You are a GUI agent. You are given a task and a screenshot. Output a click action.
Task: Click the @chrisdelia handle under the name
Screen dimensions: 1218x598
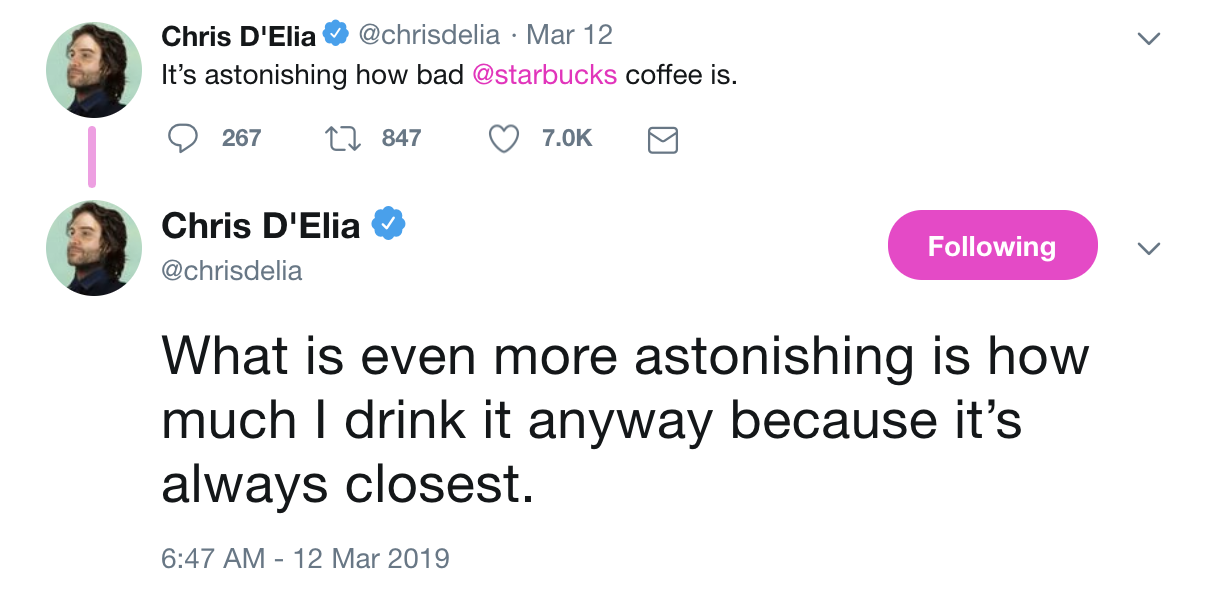231,268
